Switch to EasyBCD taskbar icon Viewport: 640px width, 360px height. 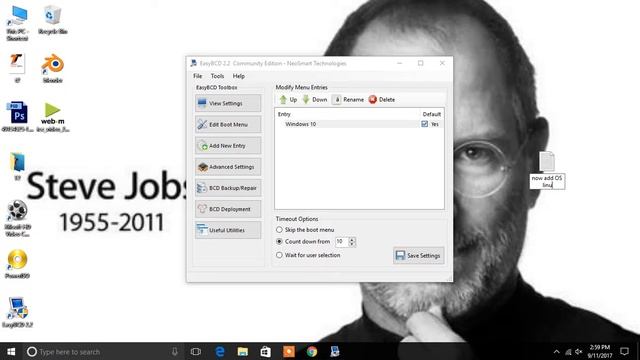click(335, 351)
